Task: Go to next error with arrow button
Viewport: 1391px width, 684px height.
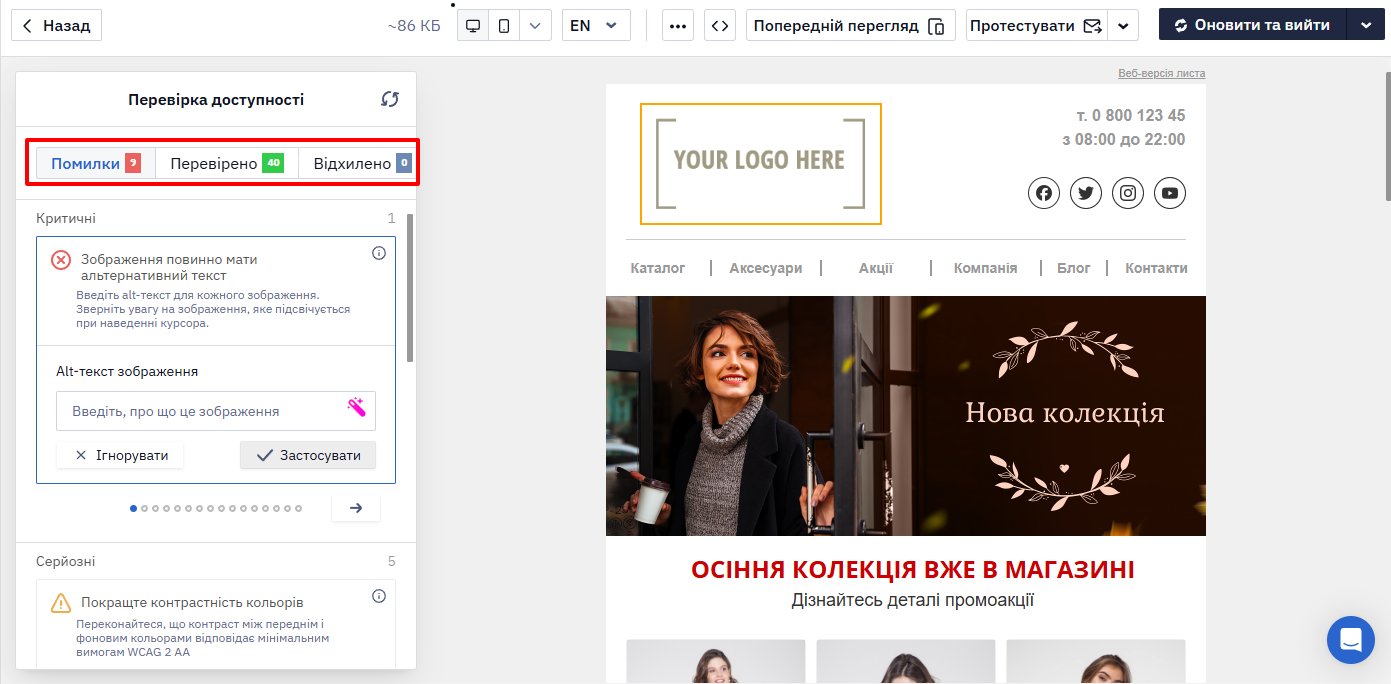Action: coord(356,508)
